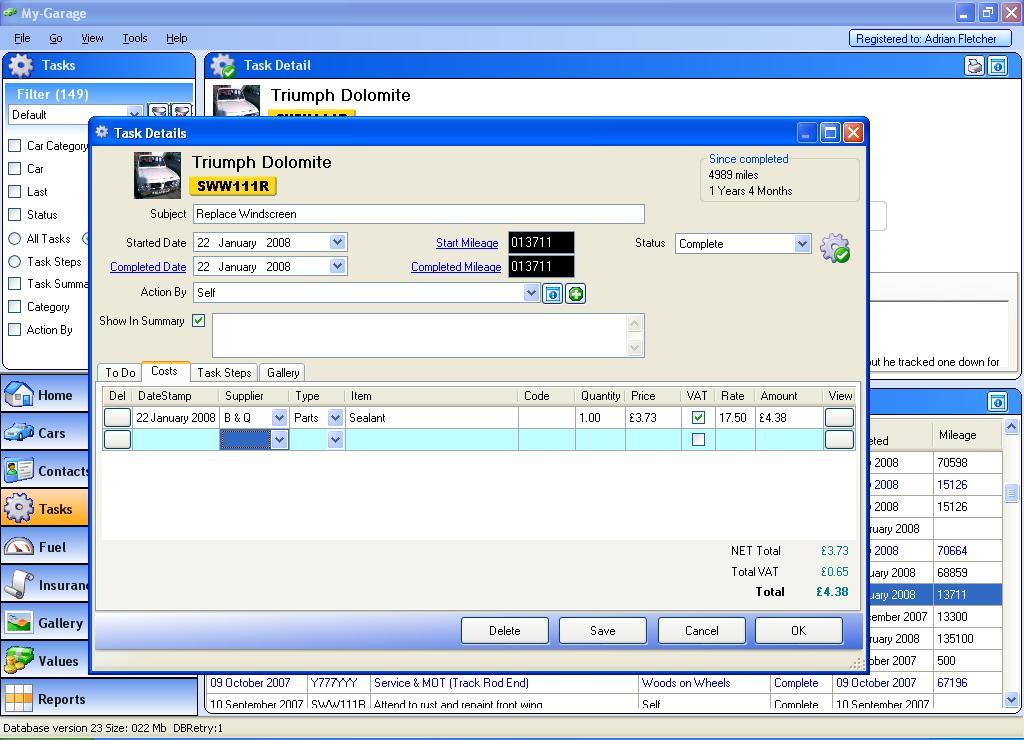Click the Save button
Screen dimensions: 1024x740
[x=602, y=631]
